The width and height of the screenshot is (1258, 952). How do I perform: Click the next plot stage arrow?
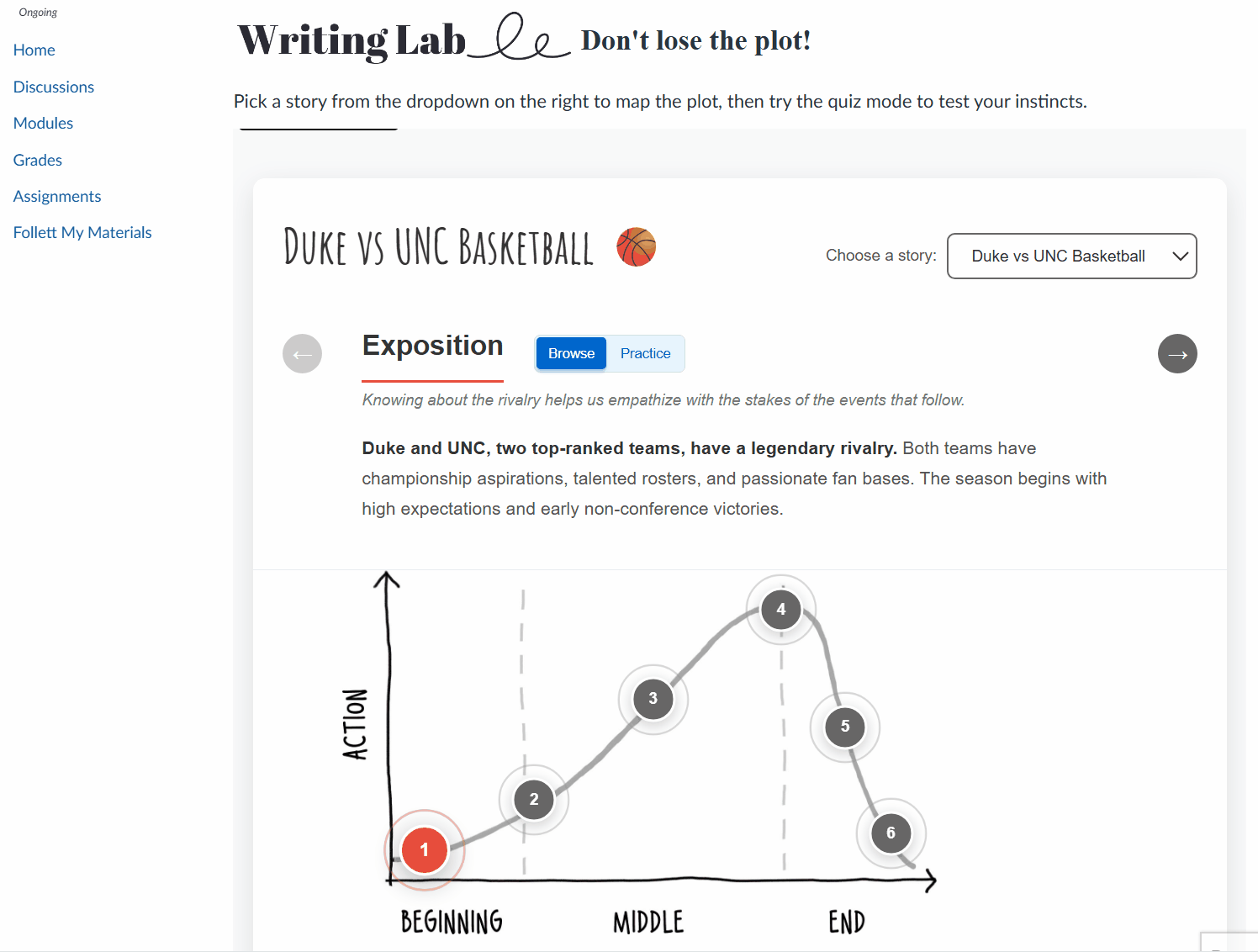[x=1177, y=353]
